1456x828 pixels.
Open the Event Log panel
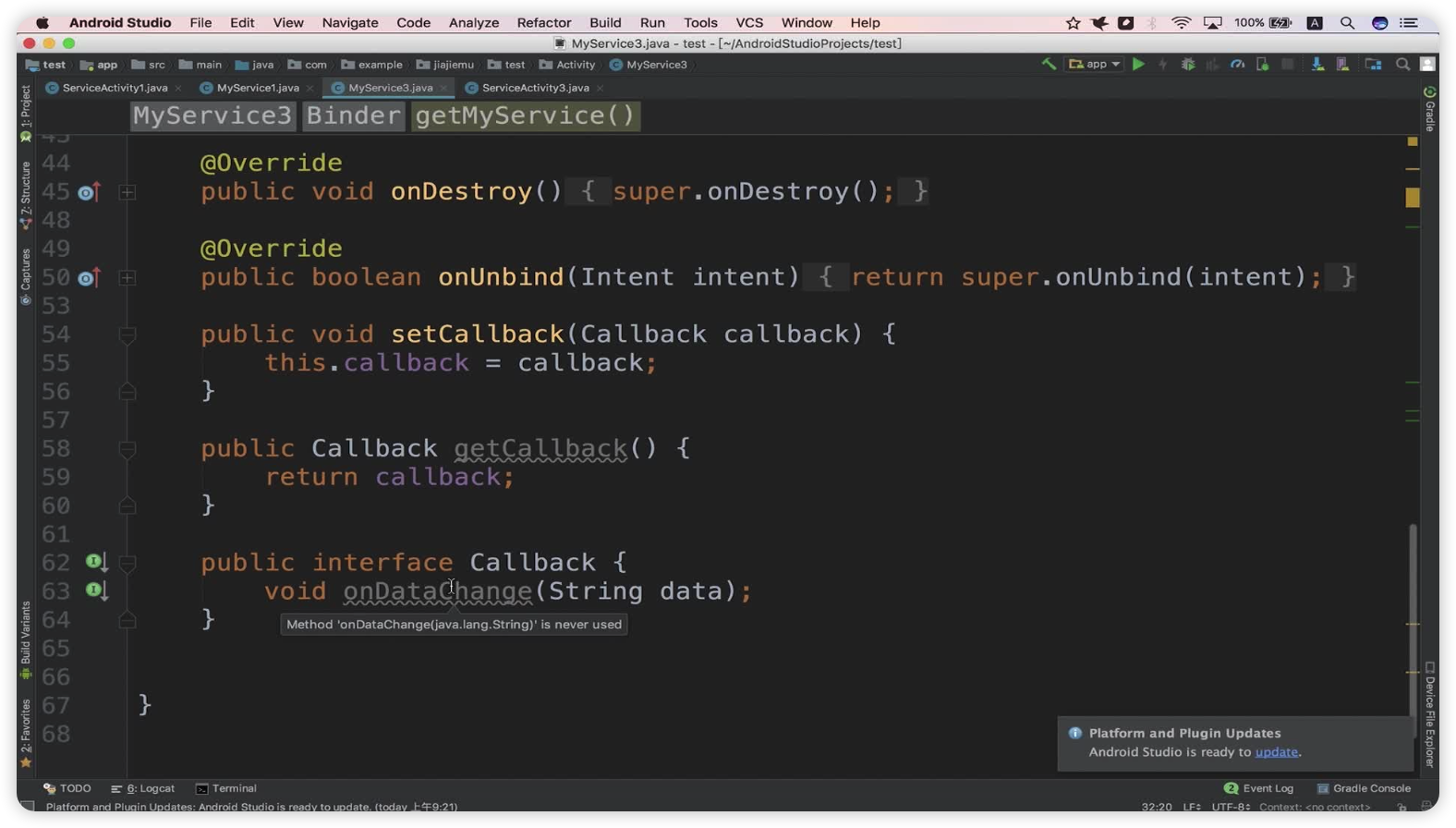1258,788
